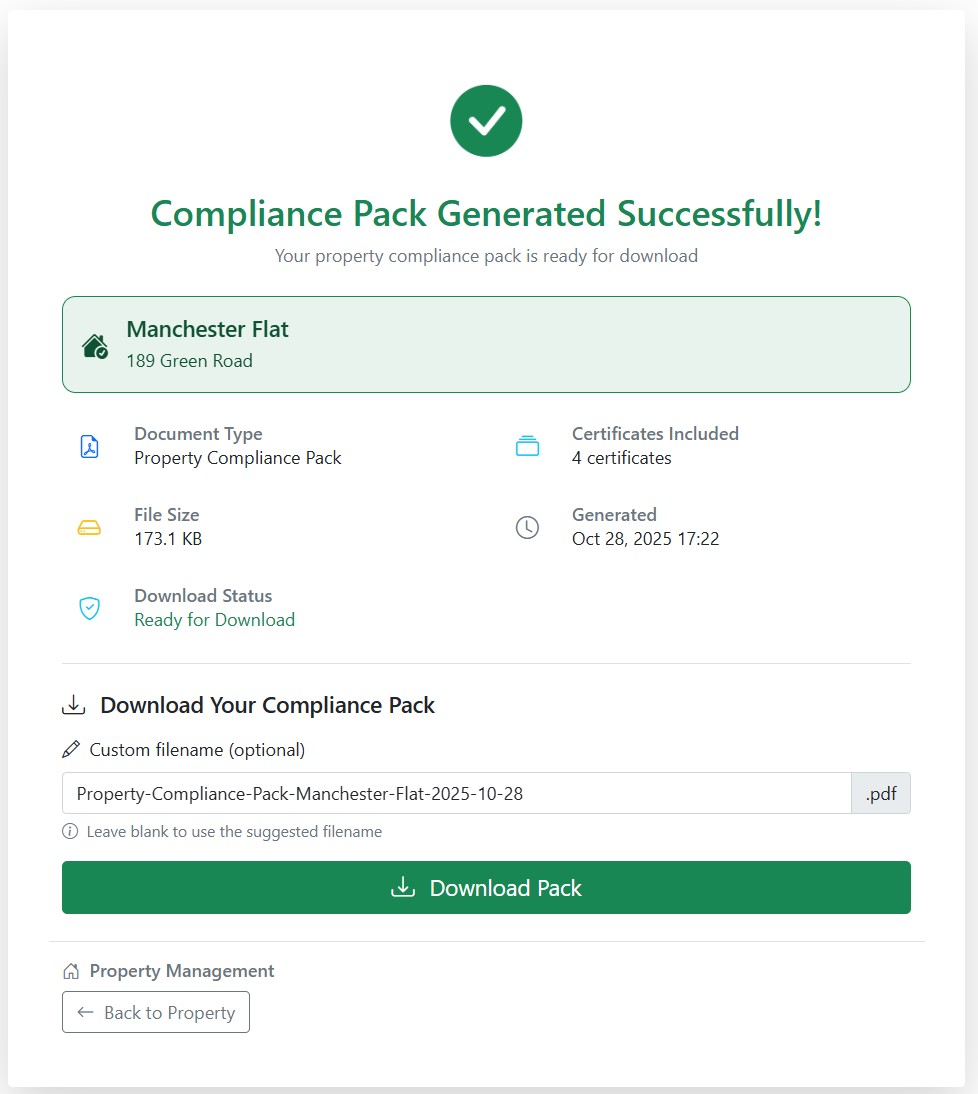The image size is (978, 1094).
Task: Click the house-with-checkmark property icon
Action: (x=94, y=343)
